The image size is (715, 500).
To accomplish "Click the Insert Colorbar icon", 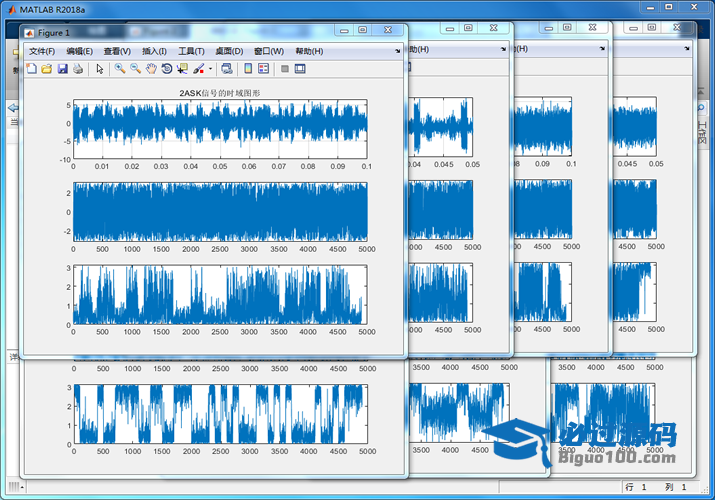I will (248, 69).
